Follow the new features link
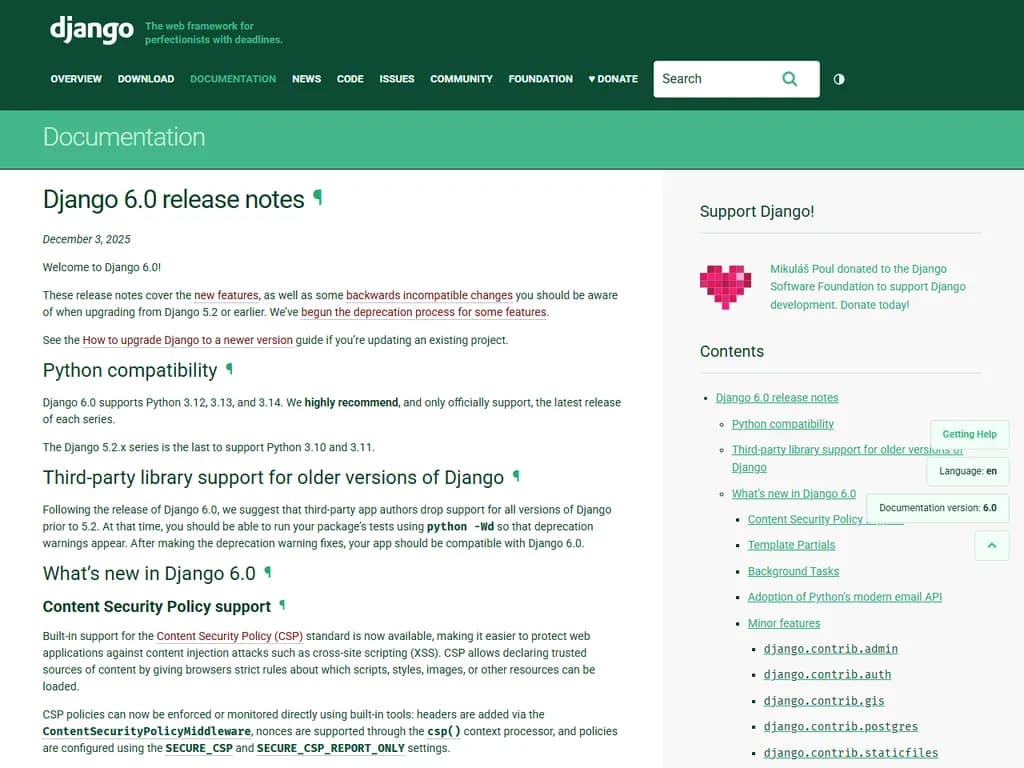The width and height of the screenshot is (1024, 768). click(226, 295)
